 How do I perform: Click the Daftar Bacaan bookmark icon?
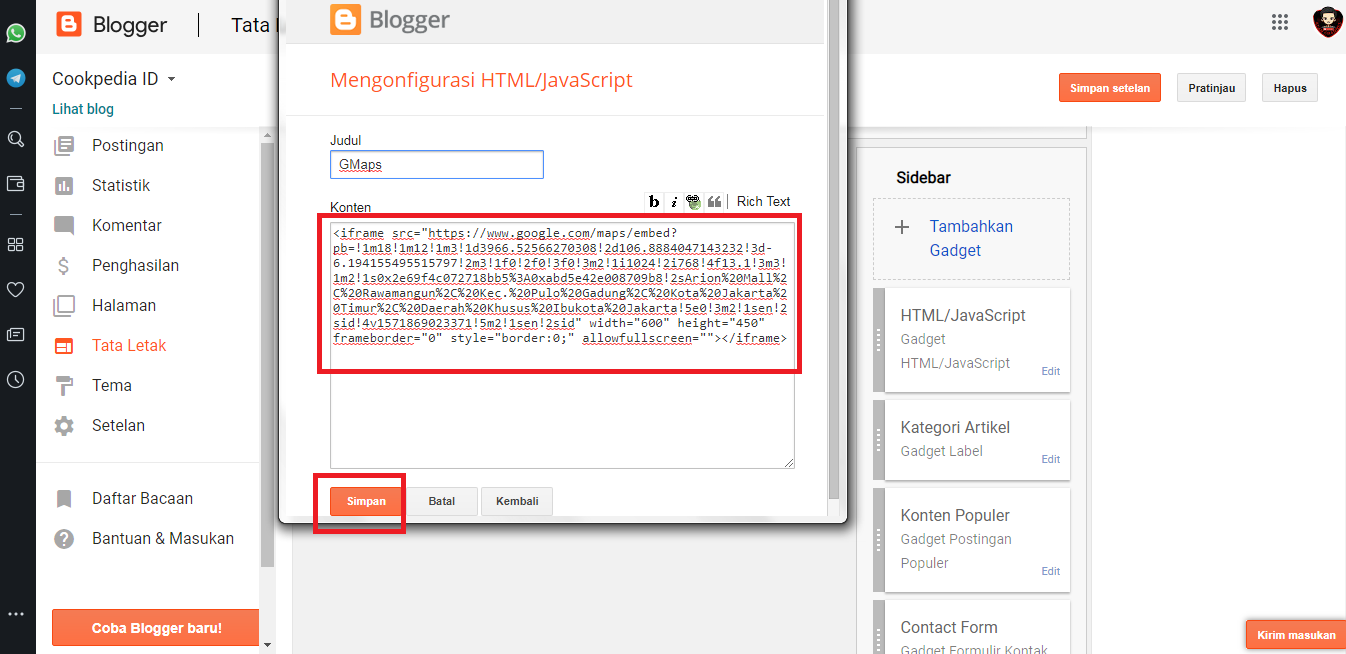[x=64, y=498]
